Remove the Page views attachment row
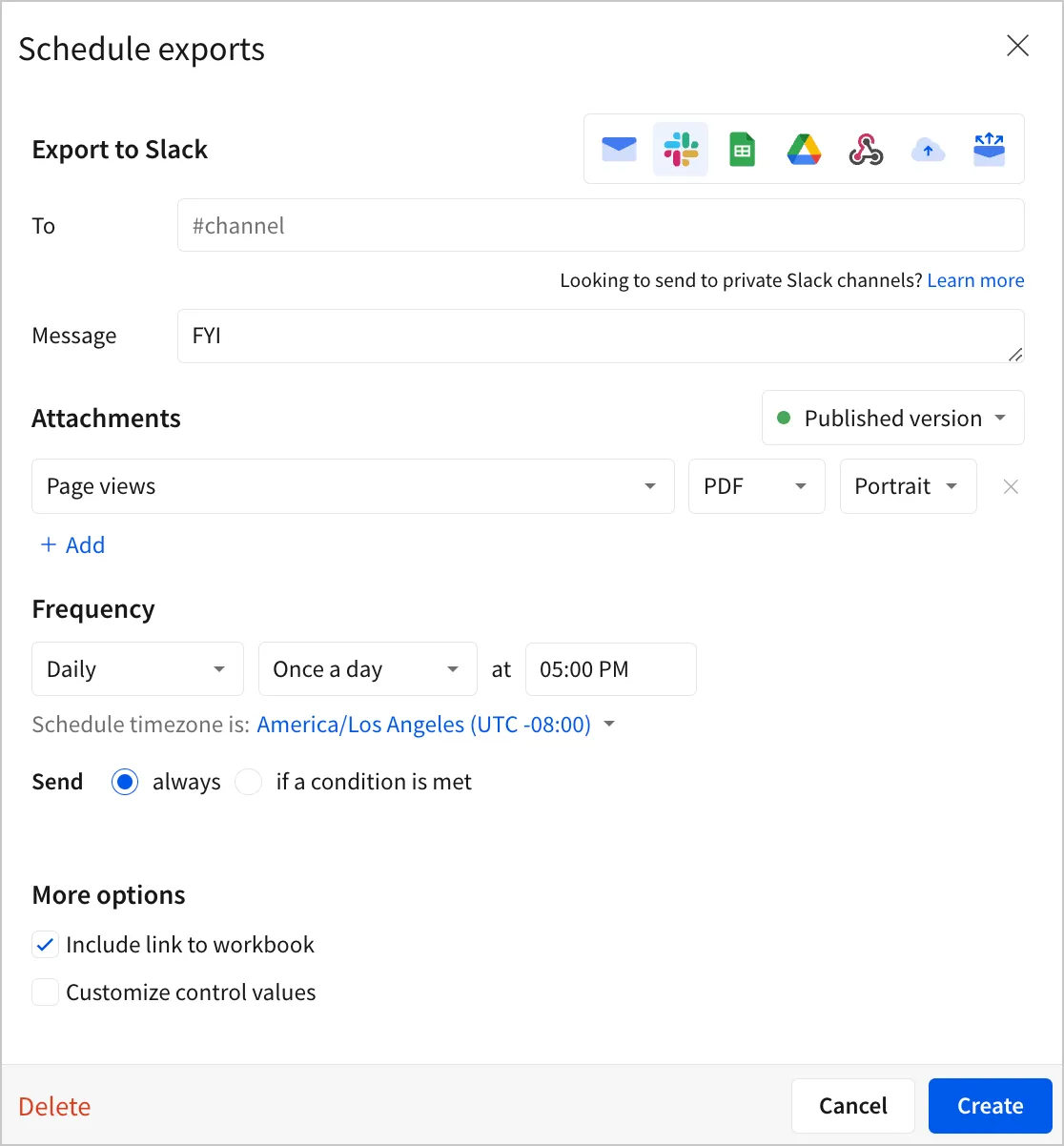This screenshot has width=1064, height=1146. (x=1011, y=486)
